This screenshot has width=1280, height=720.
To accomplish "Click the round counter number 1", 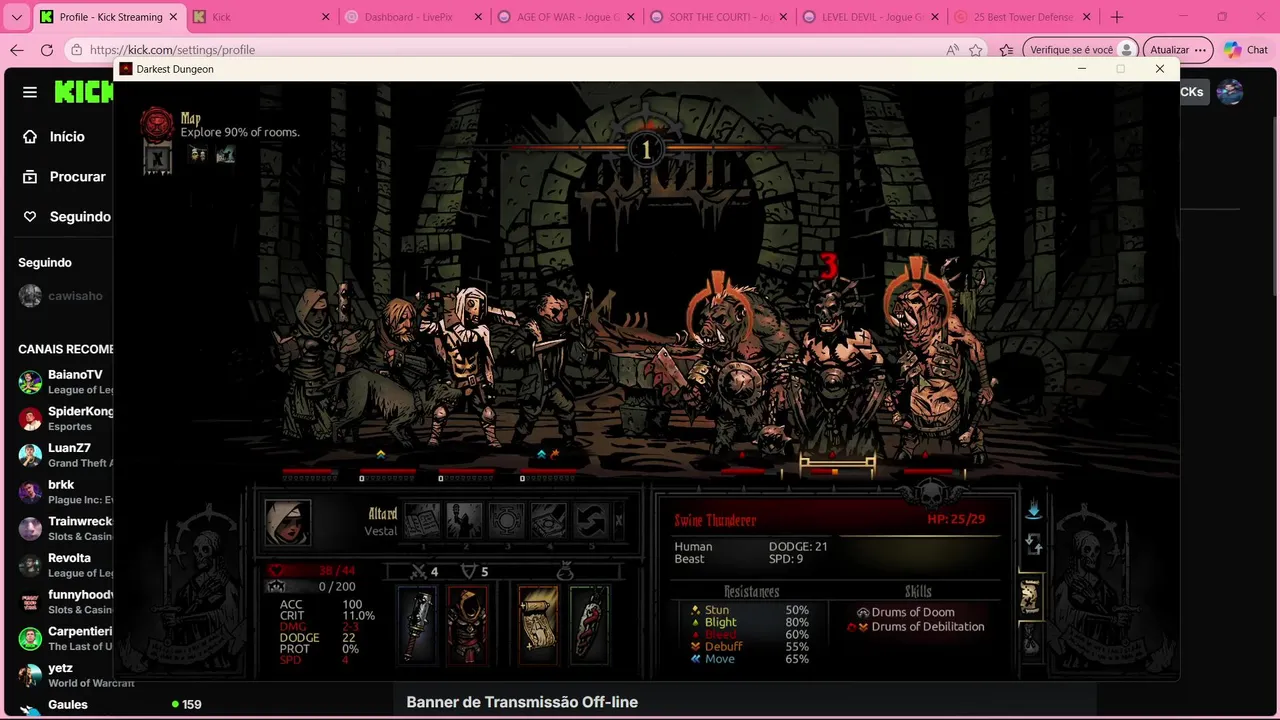I will [x=645, y=150].
